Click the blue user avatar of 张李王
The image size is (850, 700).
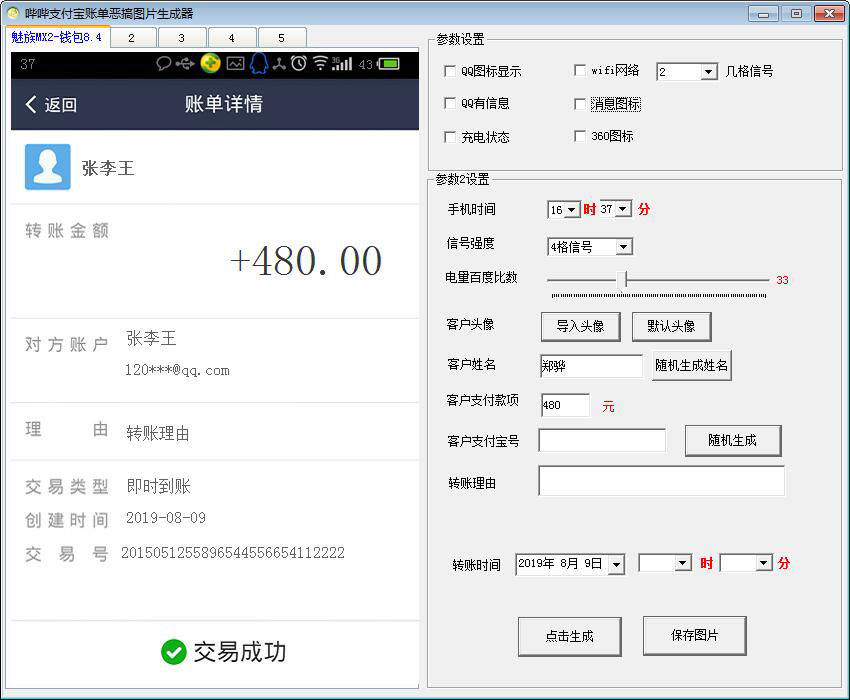point(48,167)
